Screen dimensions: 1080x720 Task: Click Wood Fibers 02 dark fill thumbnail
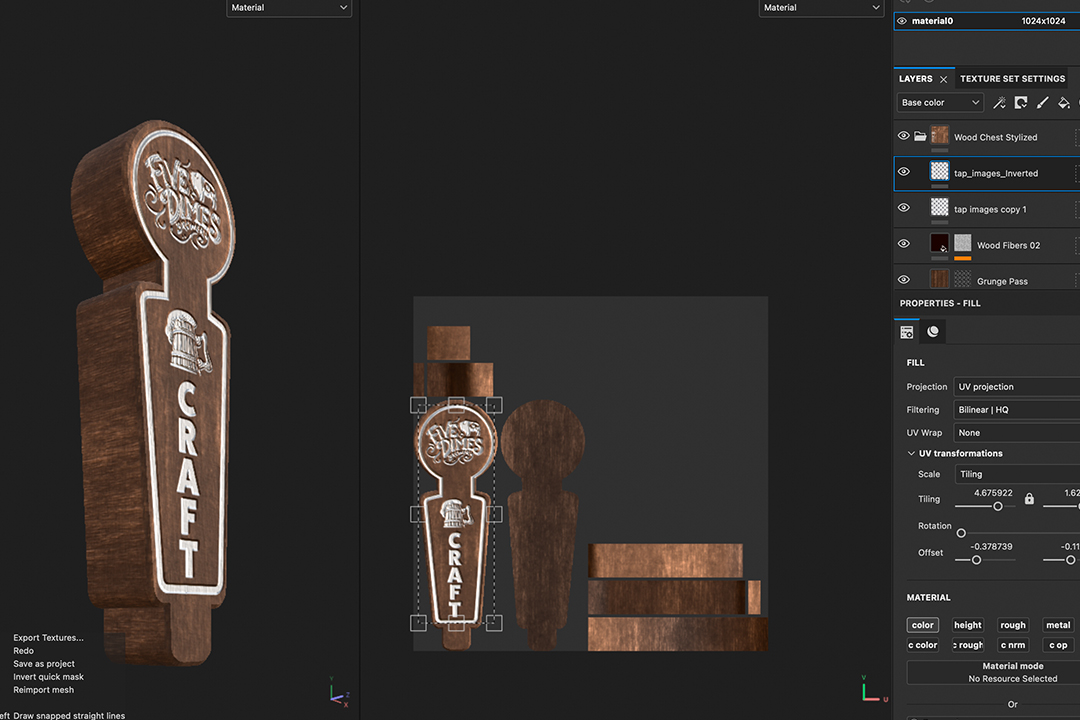[939, 243]
